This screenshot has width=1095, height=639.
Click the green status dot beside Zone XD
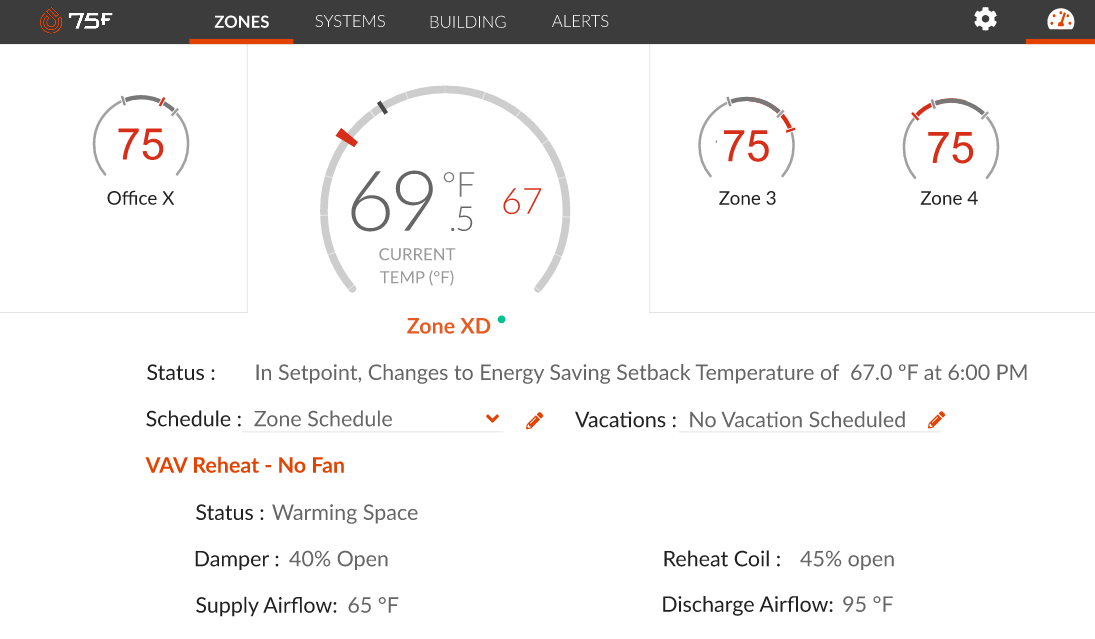(x=501, y=318)
